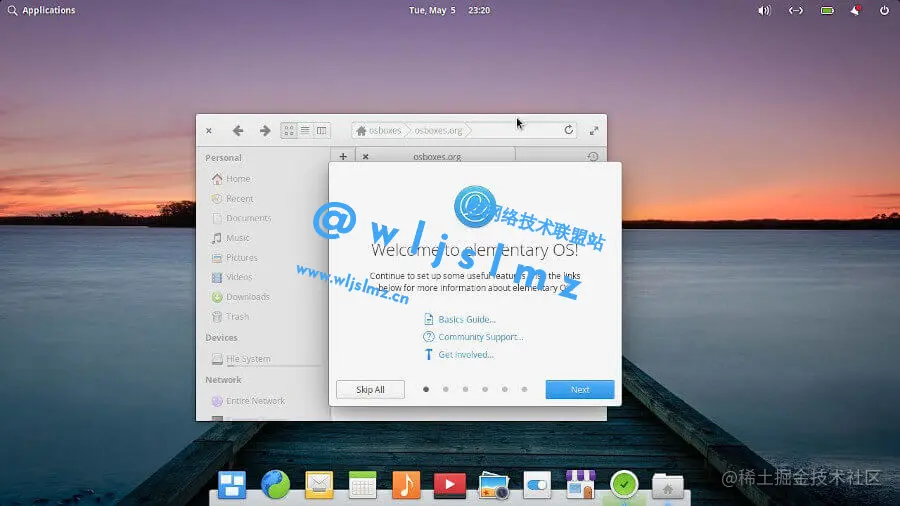Select the sixth welcome page dot

coord(524,390)
